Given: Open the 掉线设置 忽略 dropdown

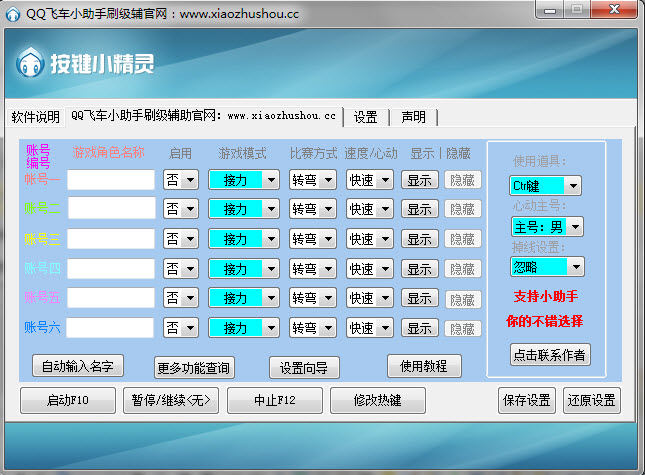Looking at the screenshot, I should click(x=548, y=267).
